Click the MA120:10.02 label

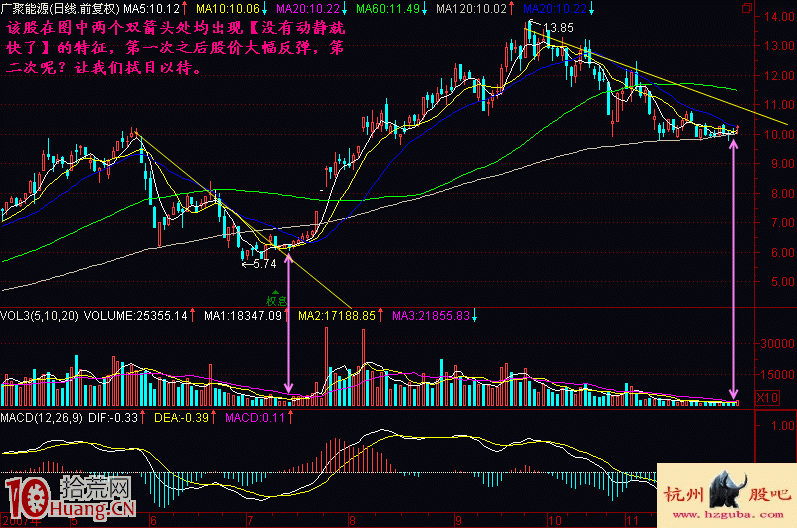471,9
